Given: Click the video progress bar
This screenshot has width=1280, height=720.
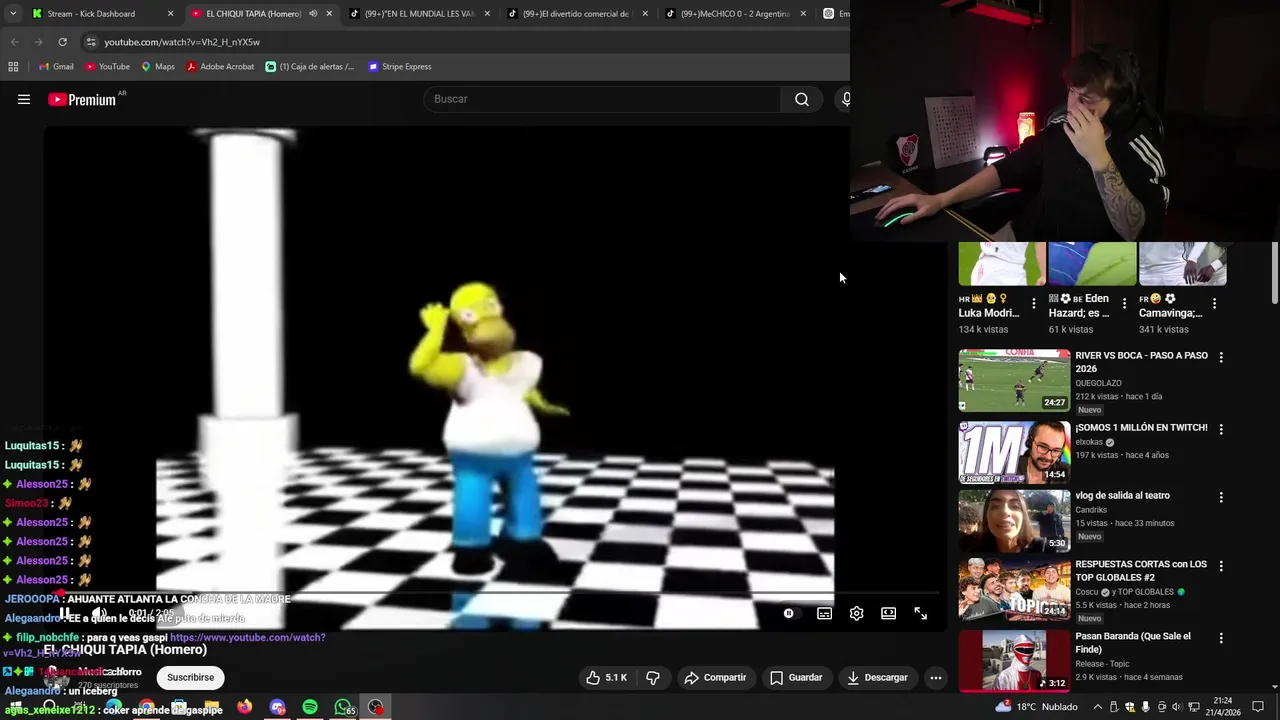Looking at the screenshot, I should point(495,593).
